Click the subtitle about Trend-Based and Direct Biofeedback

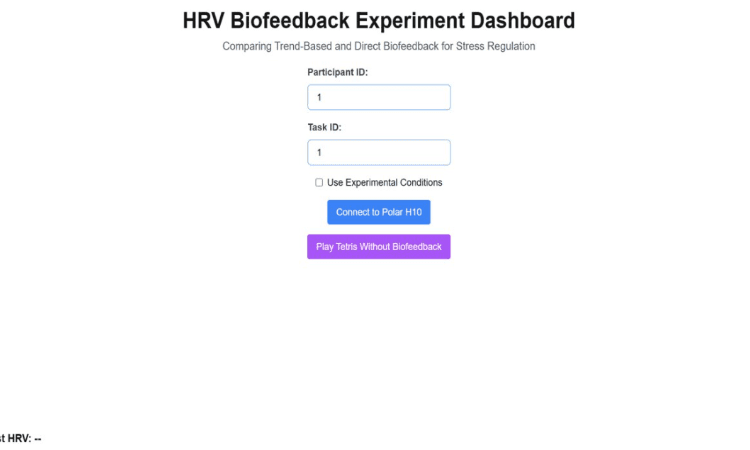pos(378,46)
